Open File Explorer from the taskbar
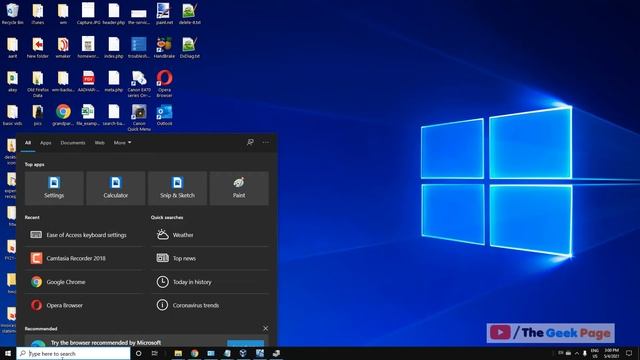Viewport: 640px width, 360px height. 178,353
